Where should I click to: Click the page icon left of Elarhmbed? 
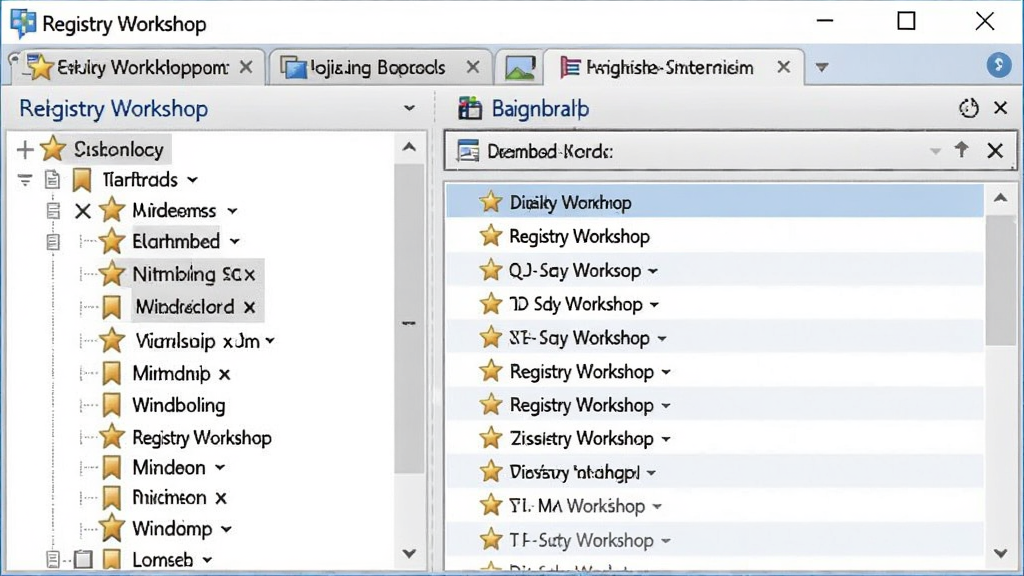click(53, 242)
